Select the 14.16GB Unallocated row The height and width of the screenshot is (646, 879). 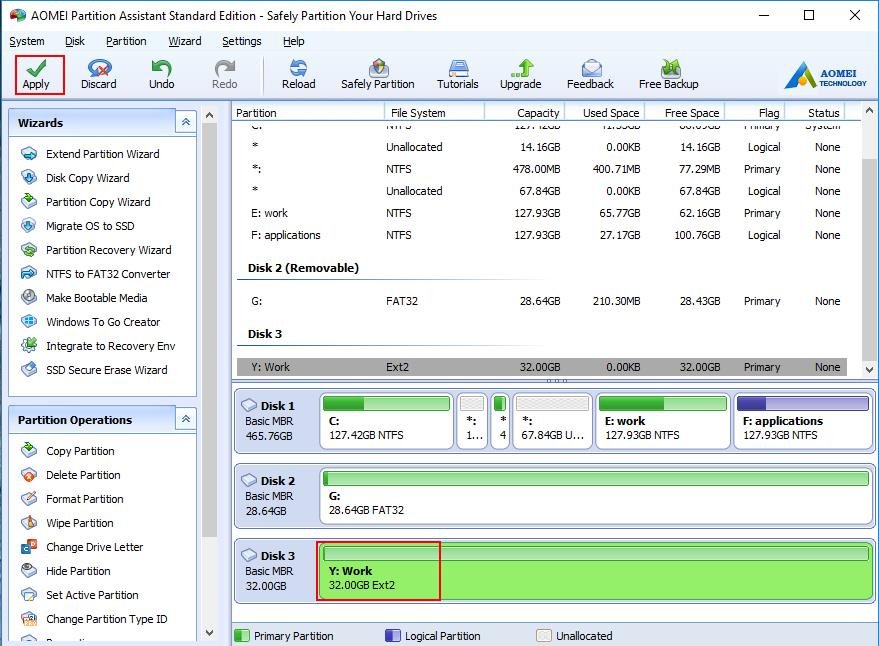pos(542,147)
